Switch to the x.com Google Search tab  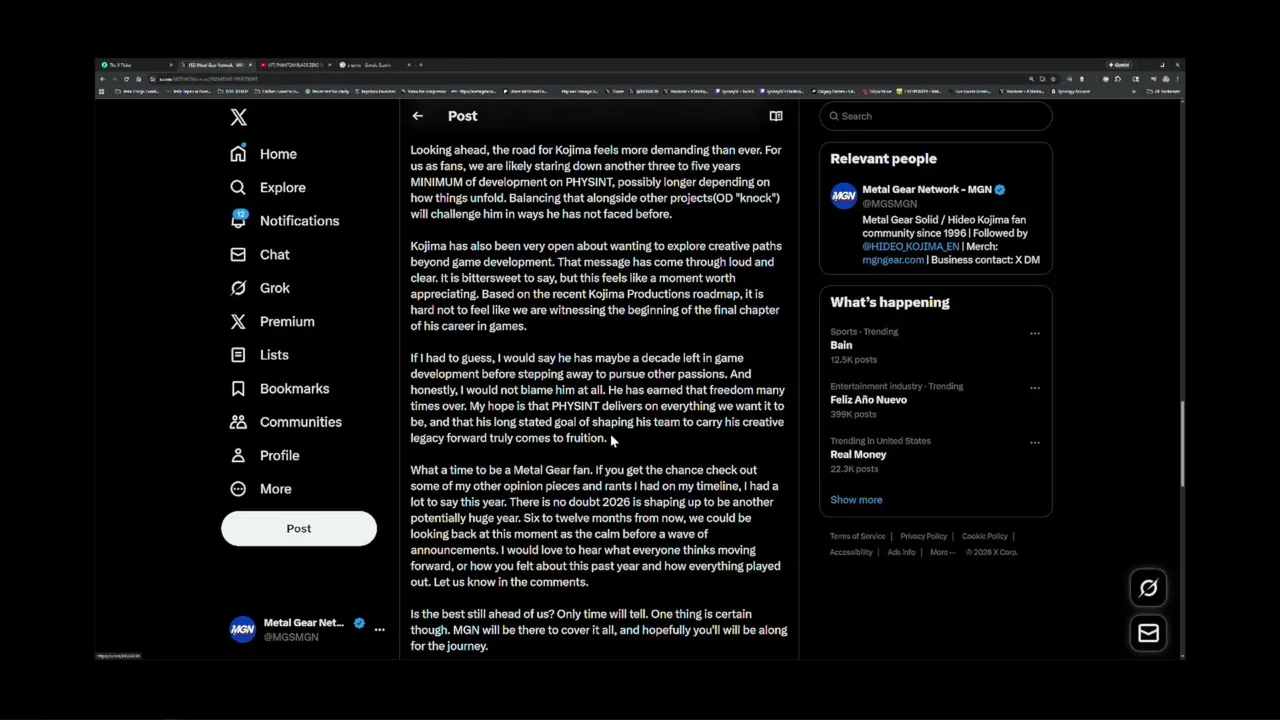(373, 65)
